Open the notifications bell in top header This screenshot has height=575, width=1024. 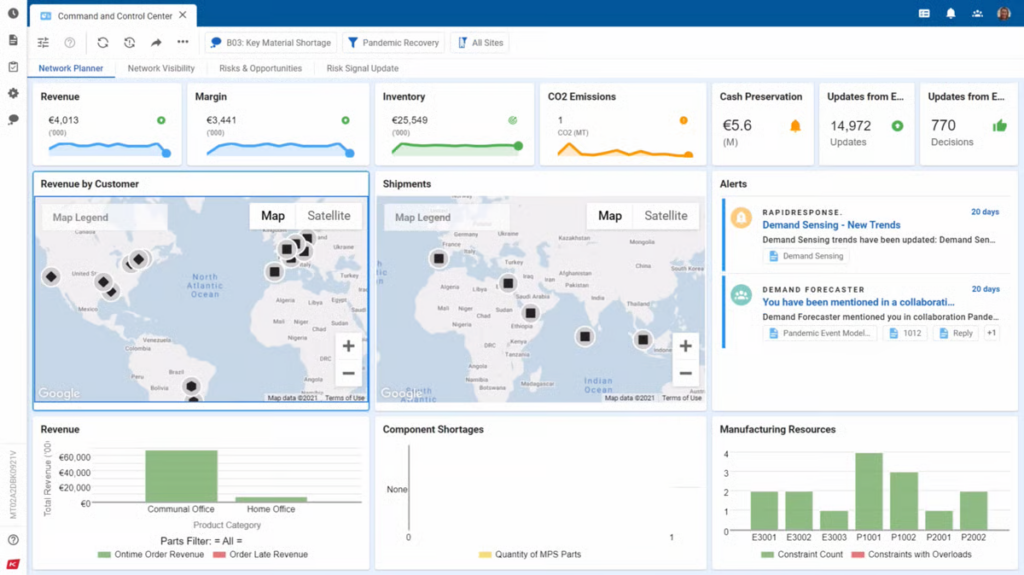tap(951, 14)
